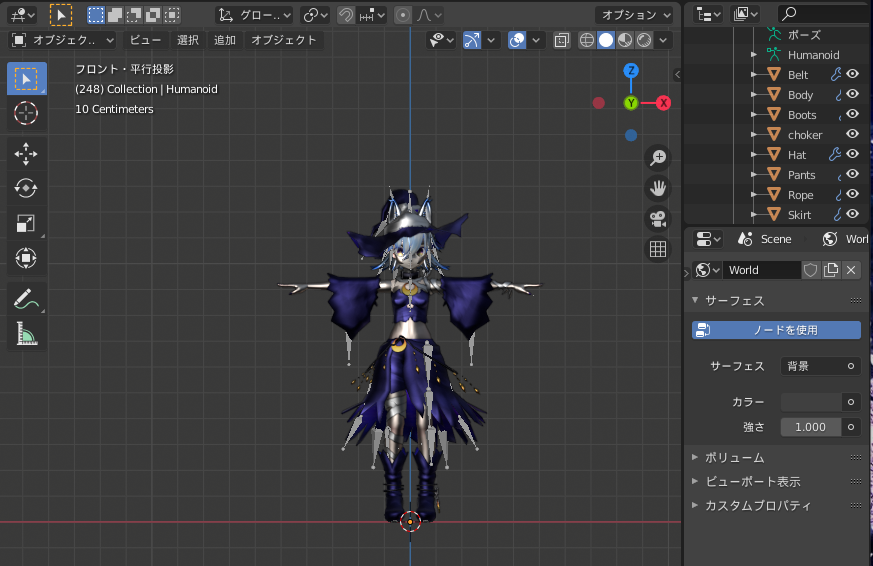Open the 追加 menu

[x=225, y=40]
